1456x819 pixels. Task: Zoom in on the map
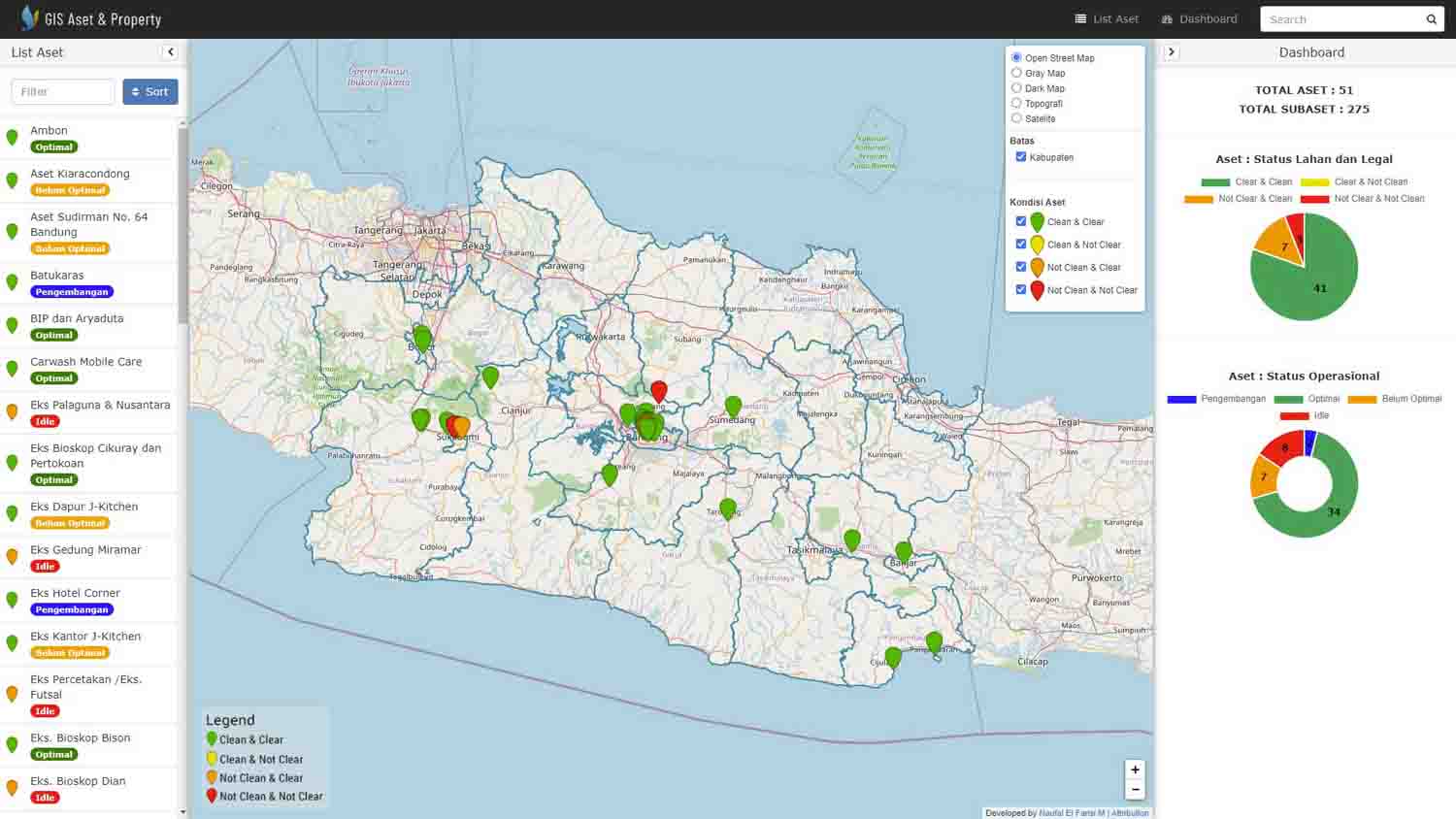coord(1135,770)
